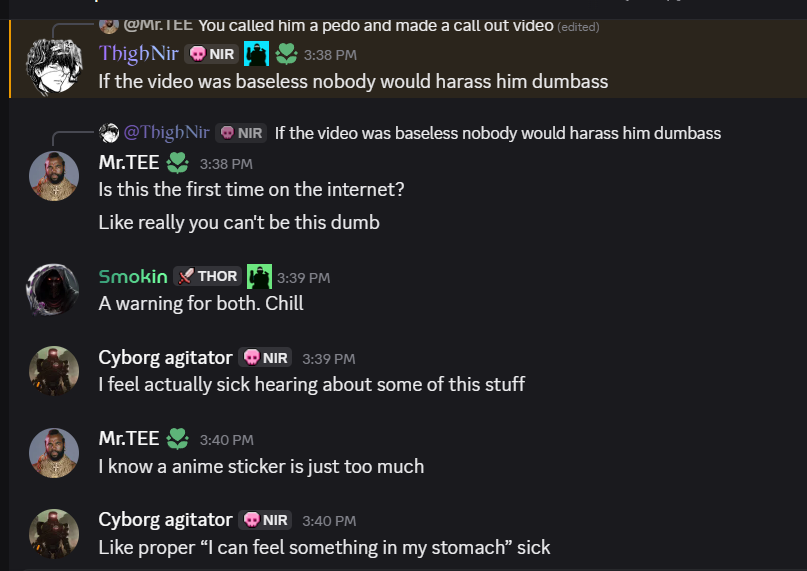Click the green clover badge on Mr.TEE's 3:38 message
This screenshot has width=807, height=571.
click(x=178, y=163)
